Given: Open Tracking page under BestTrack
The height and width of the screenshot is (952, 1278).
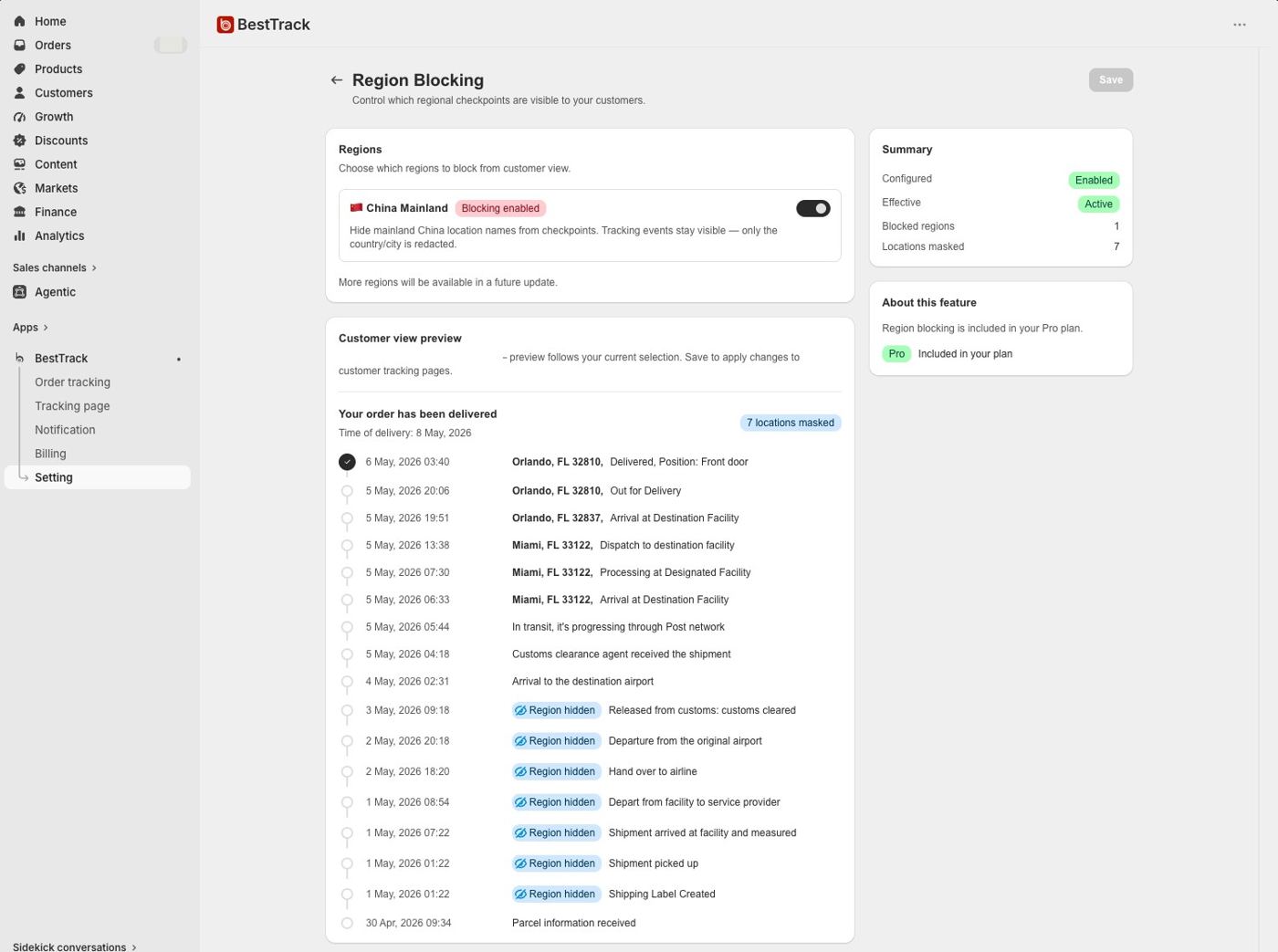Looking at the screenshot, I should (x=72, y=405).
